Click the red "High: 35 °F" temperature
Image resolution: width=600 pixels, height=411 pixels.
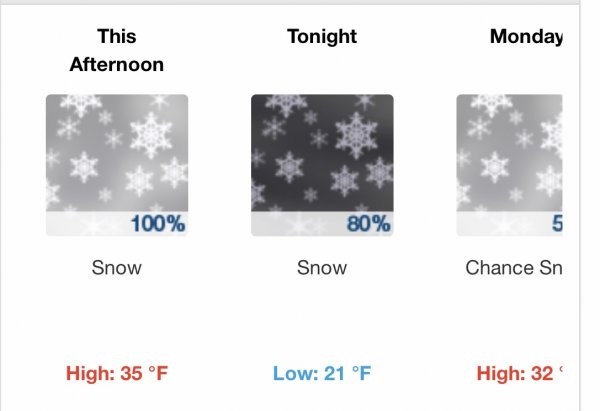tap(117, 375)
